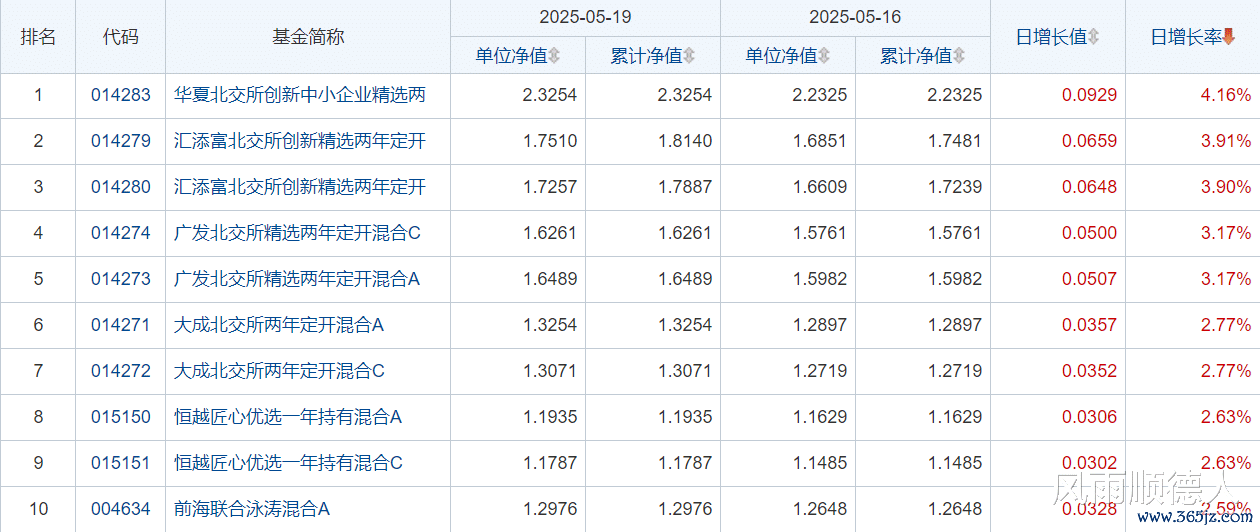Click the red 日增长率 descending arrow
The width and height of the screenshot is (1260, 532).
click(1229, 37)
